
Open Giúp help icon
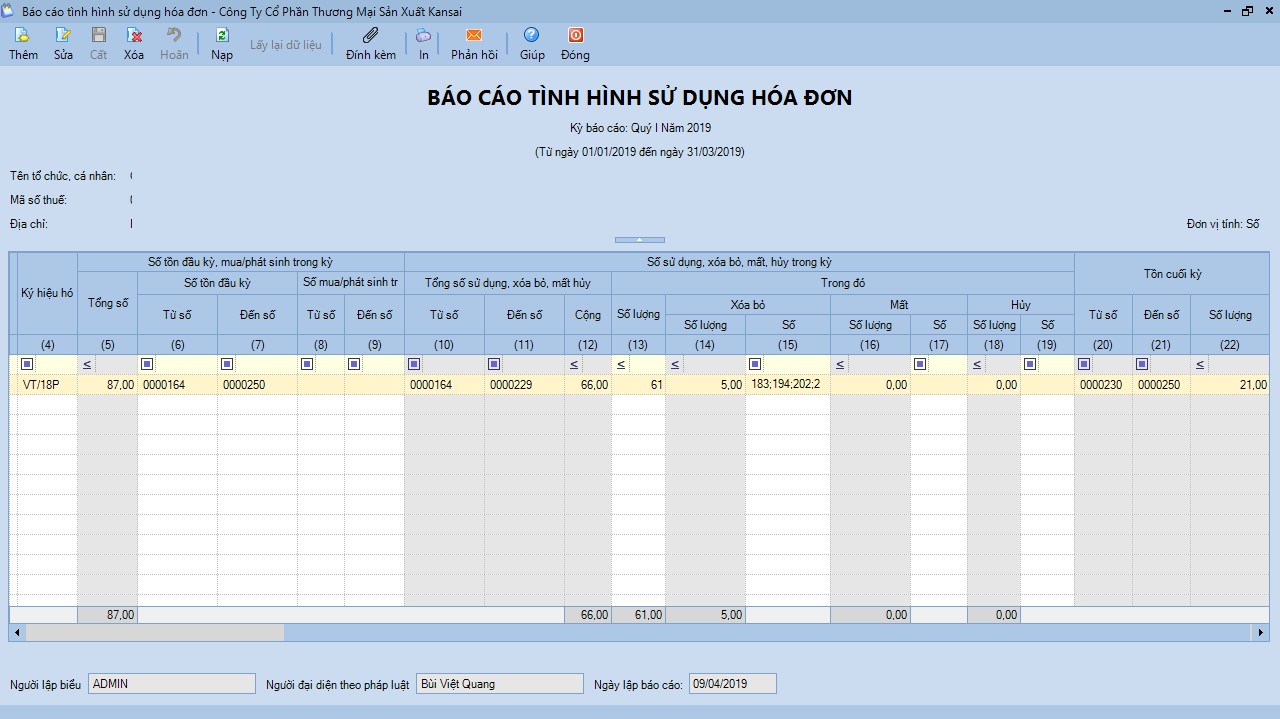[532, 36]
